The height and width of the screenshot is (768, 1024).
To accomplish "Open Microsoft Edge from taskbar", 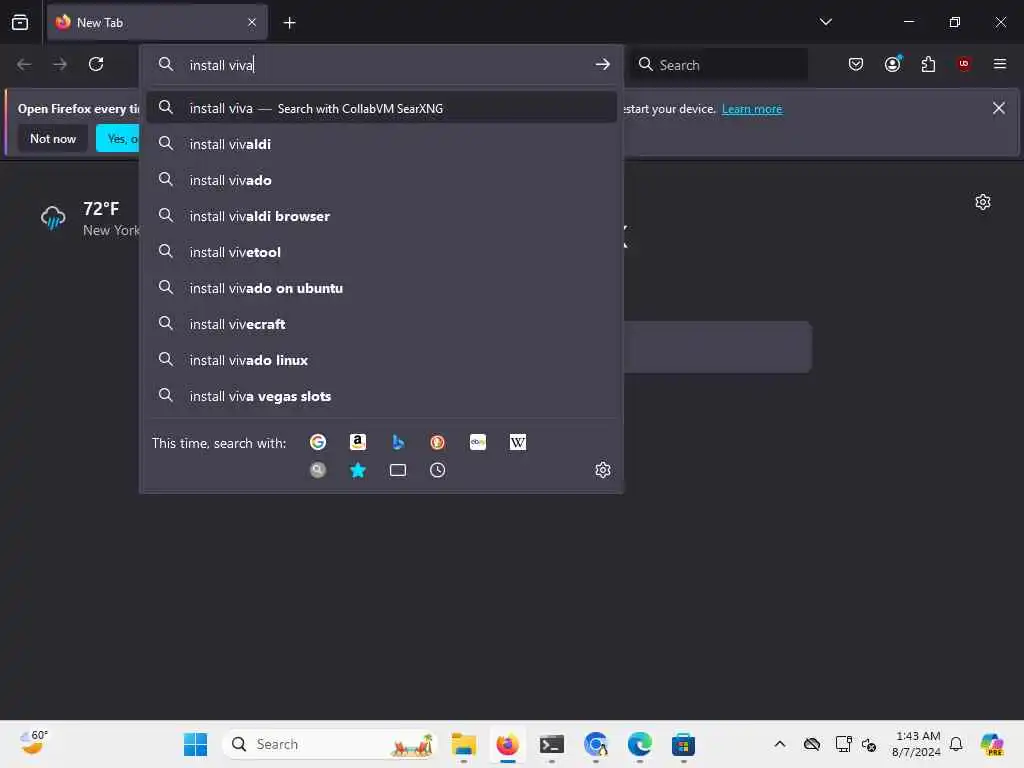I will point(639,744).
